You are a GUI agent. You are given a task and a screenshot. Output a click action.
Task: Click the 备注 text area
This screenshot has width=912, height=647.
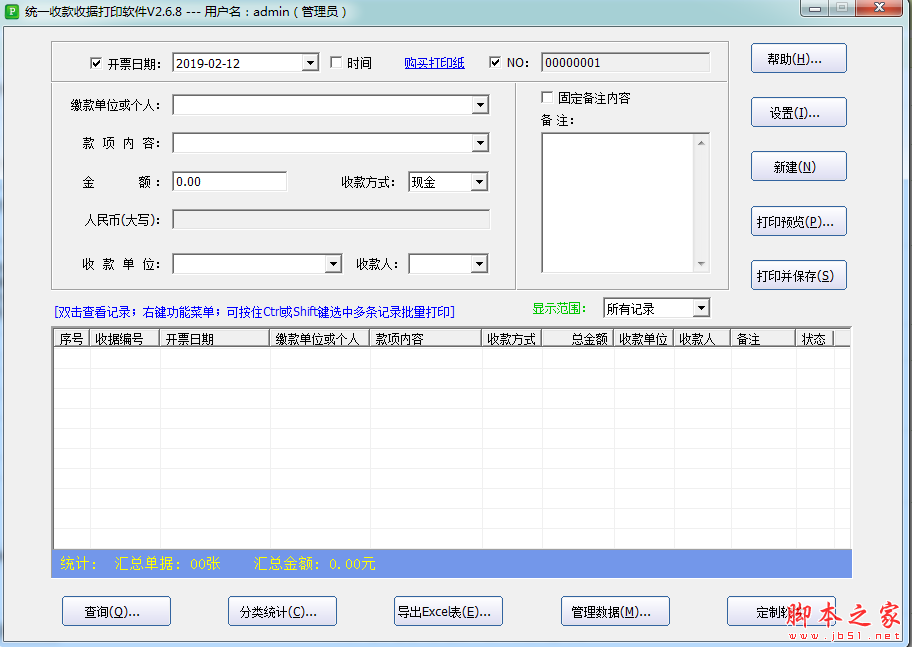coord(618,202)
